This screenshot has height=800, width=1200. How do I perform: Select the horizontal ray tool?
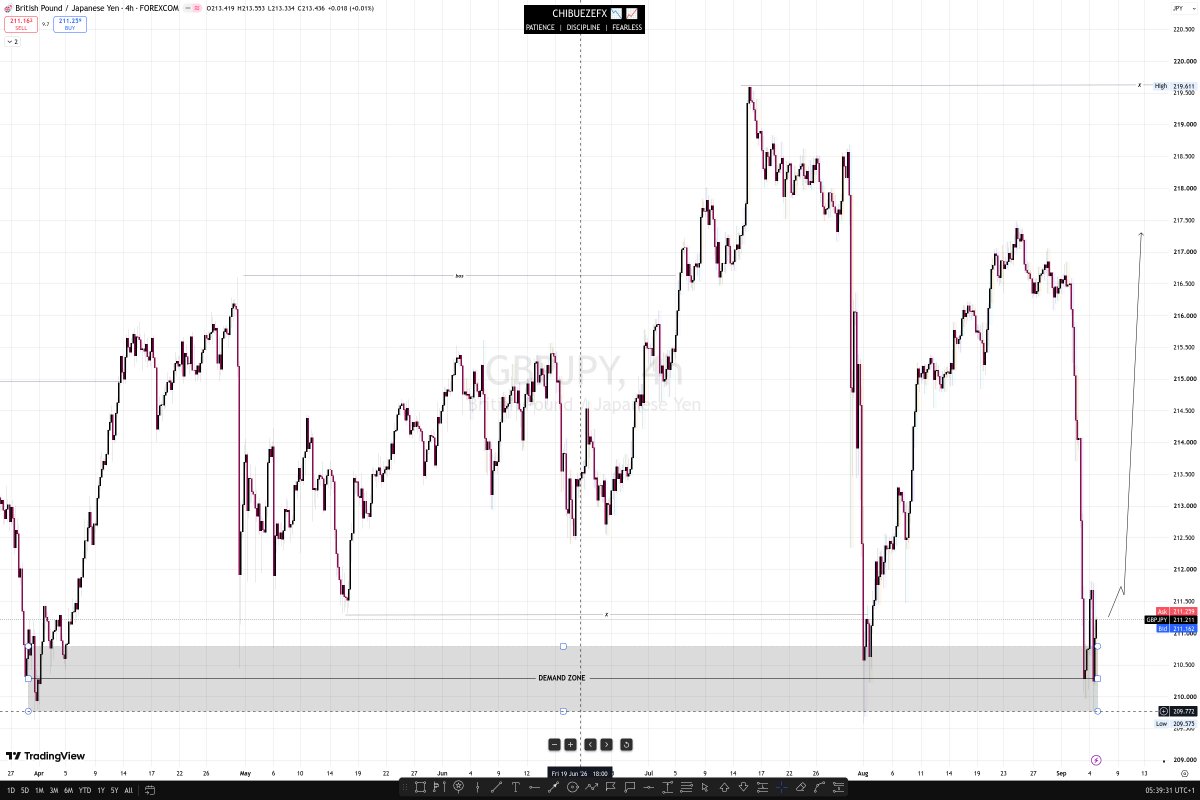[x=534, y=787]
